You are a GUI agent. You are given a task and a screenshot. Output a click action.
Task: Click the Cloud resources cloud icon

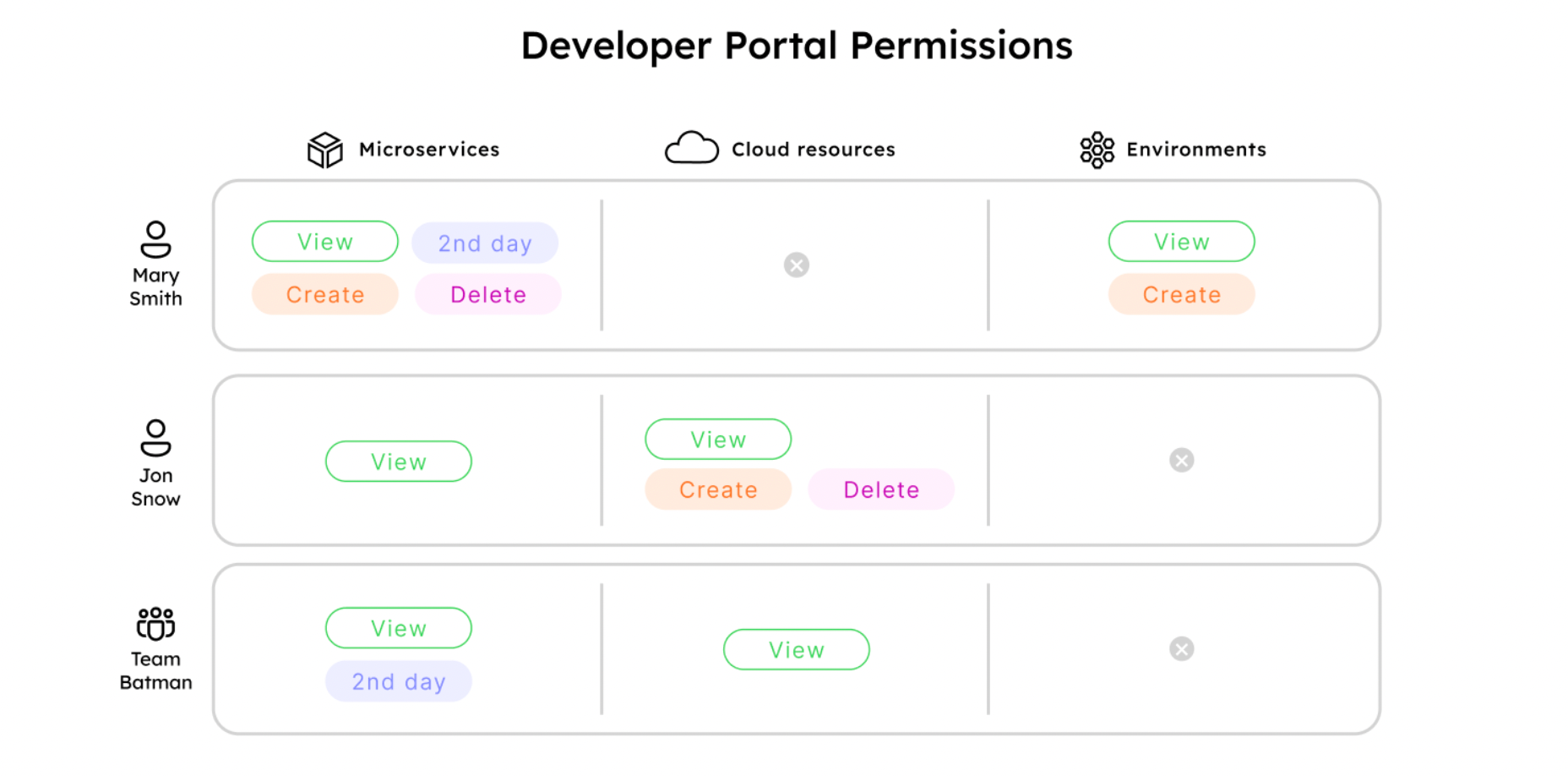[692, 148]
